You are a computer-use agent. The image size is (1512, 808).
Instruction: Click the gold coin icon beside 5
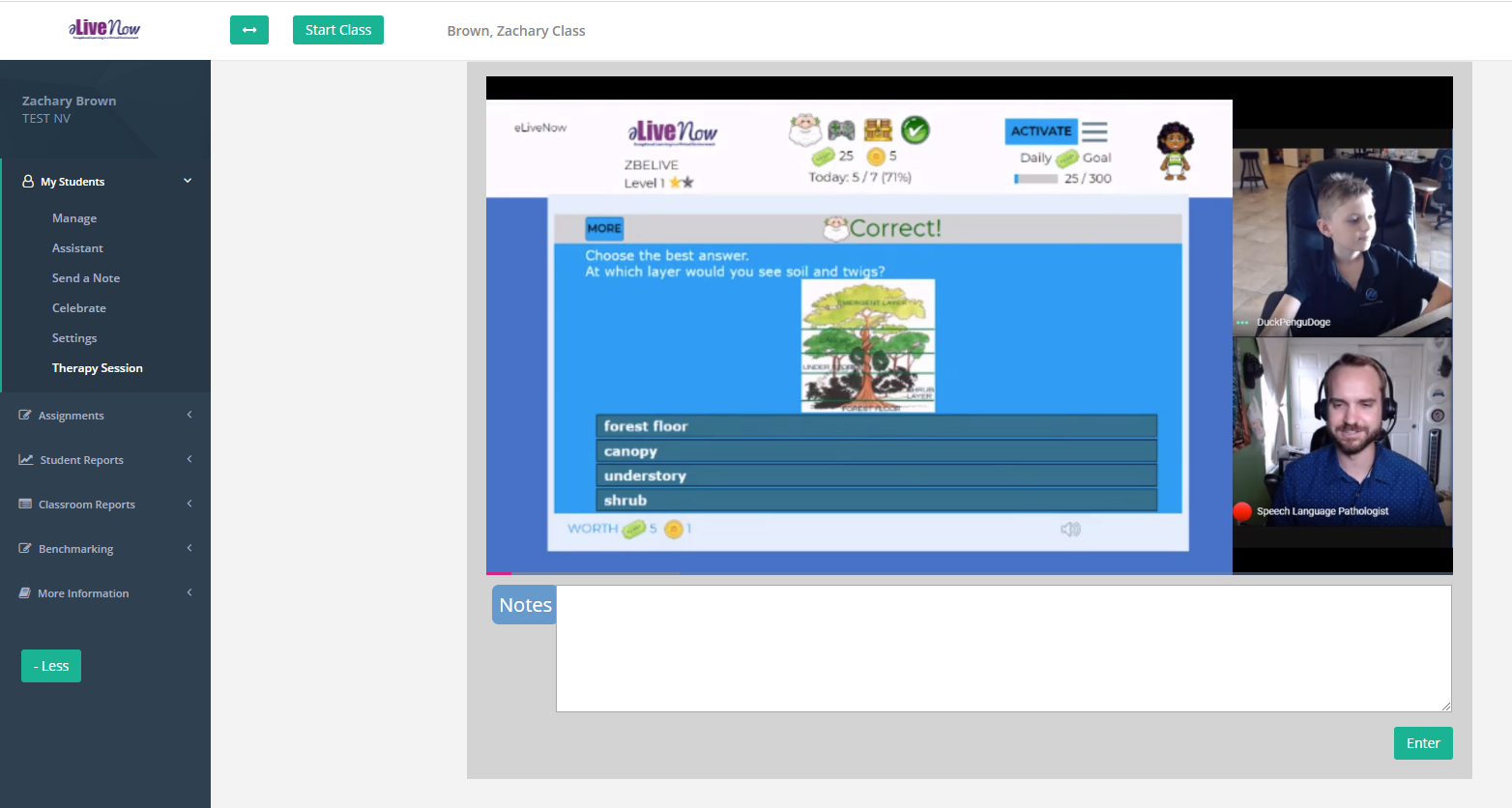(x=876, y=156)
